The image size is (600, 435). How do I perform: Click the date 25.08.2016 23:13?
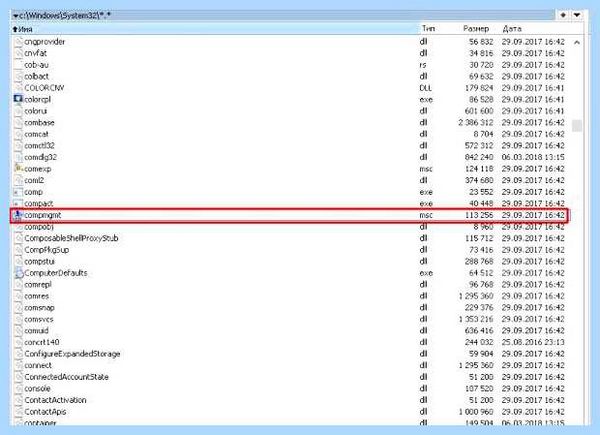[x=533, y=342]
